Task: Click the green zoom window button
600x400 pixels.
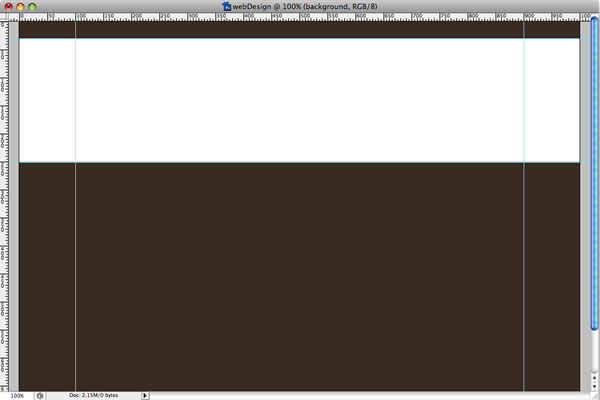Action: (x=32, y=6)
